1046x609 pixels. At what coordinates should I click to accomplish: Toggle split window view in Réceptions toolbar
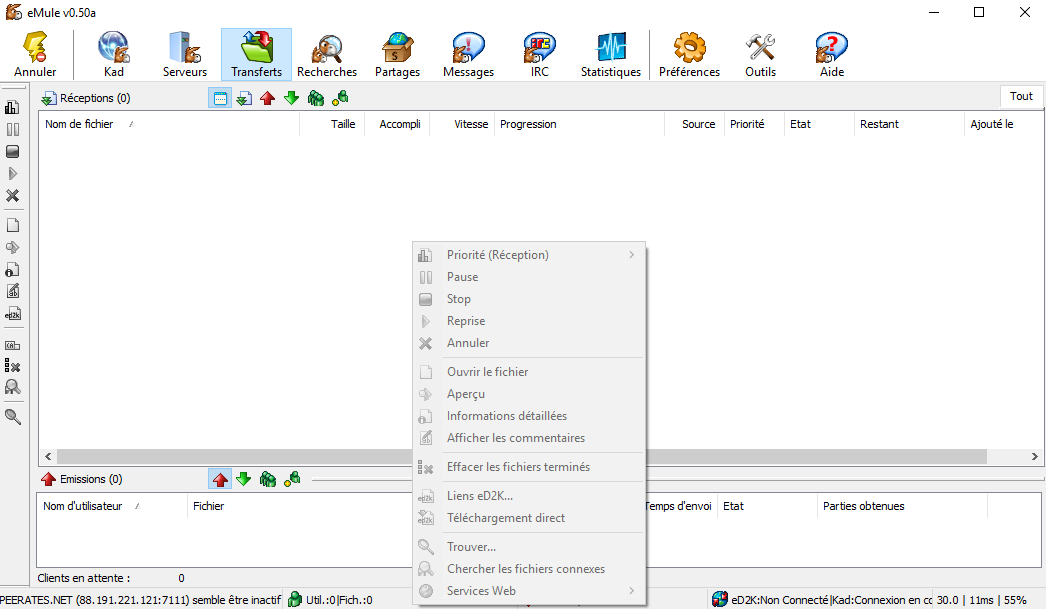pos(219,99)
